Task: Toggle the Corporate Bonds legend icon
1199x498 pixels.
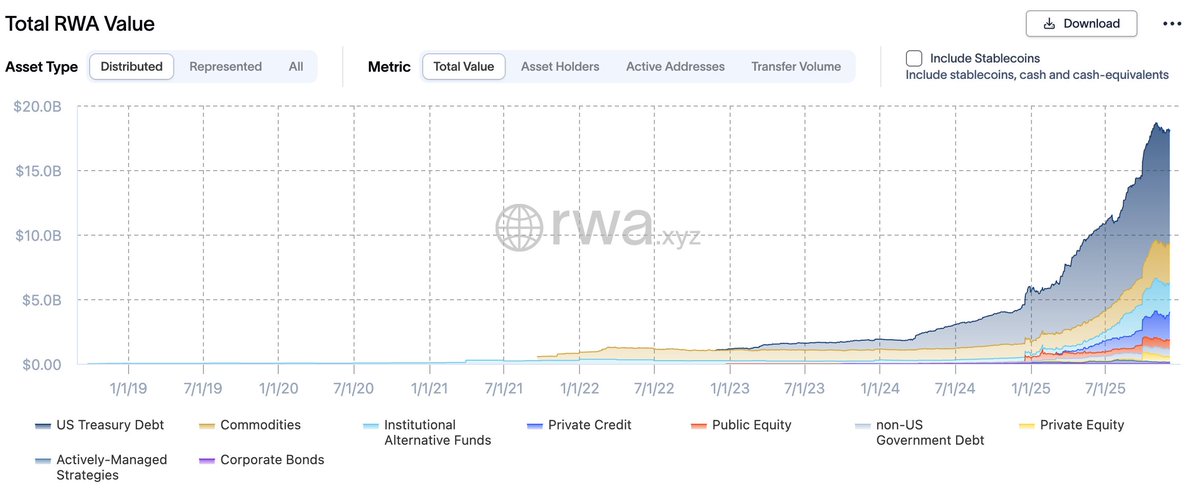Action: (x=206, y=461)
